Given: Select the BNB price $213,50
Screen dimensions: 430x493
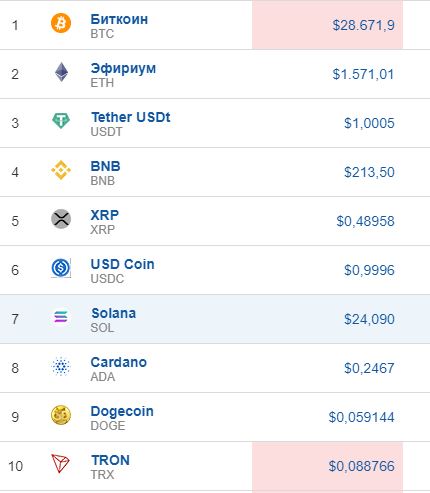Looking at the screenshot, I should 369,172.
